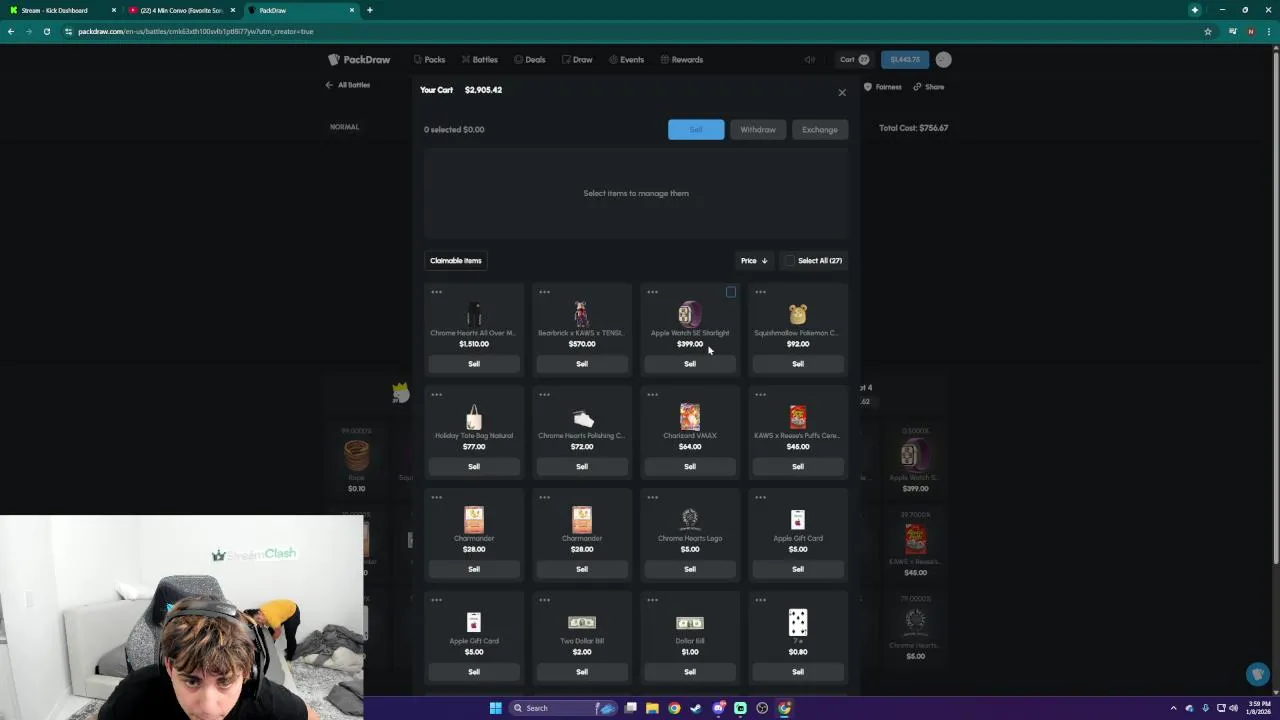Sell the Holiday Tote Bag Natural
Screen dimensions: 1280x720
[x=474, y=467]
